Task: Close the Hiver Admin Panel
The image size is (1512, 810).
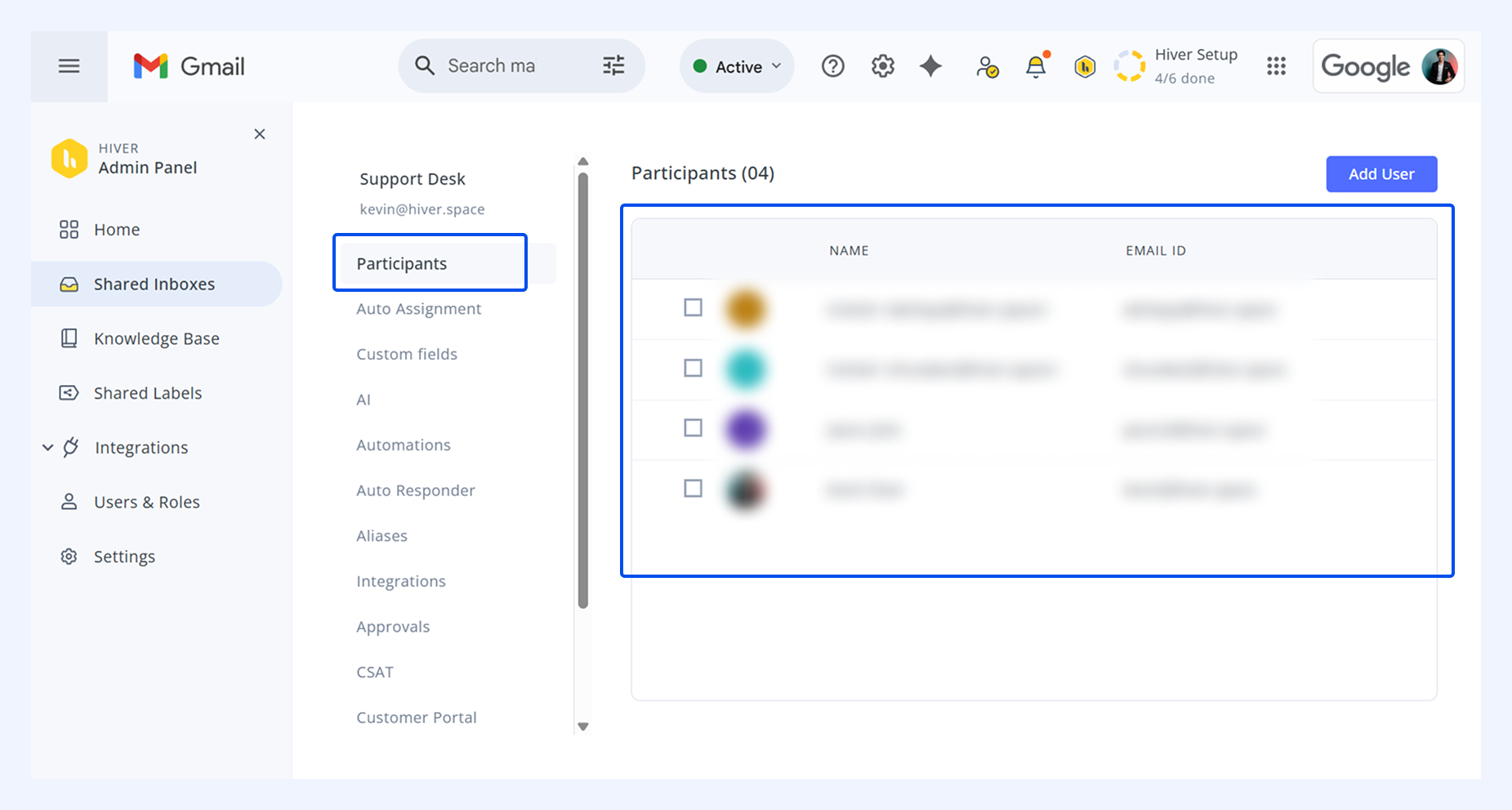Action: pos(260,134)
